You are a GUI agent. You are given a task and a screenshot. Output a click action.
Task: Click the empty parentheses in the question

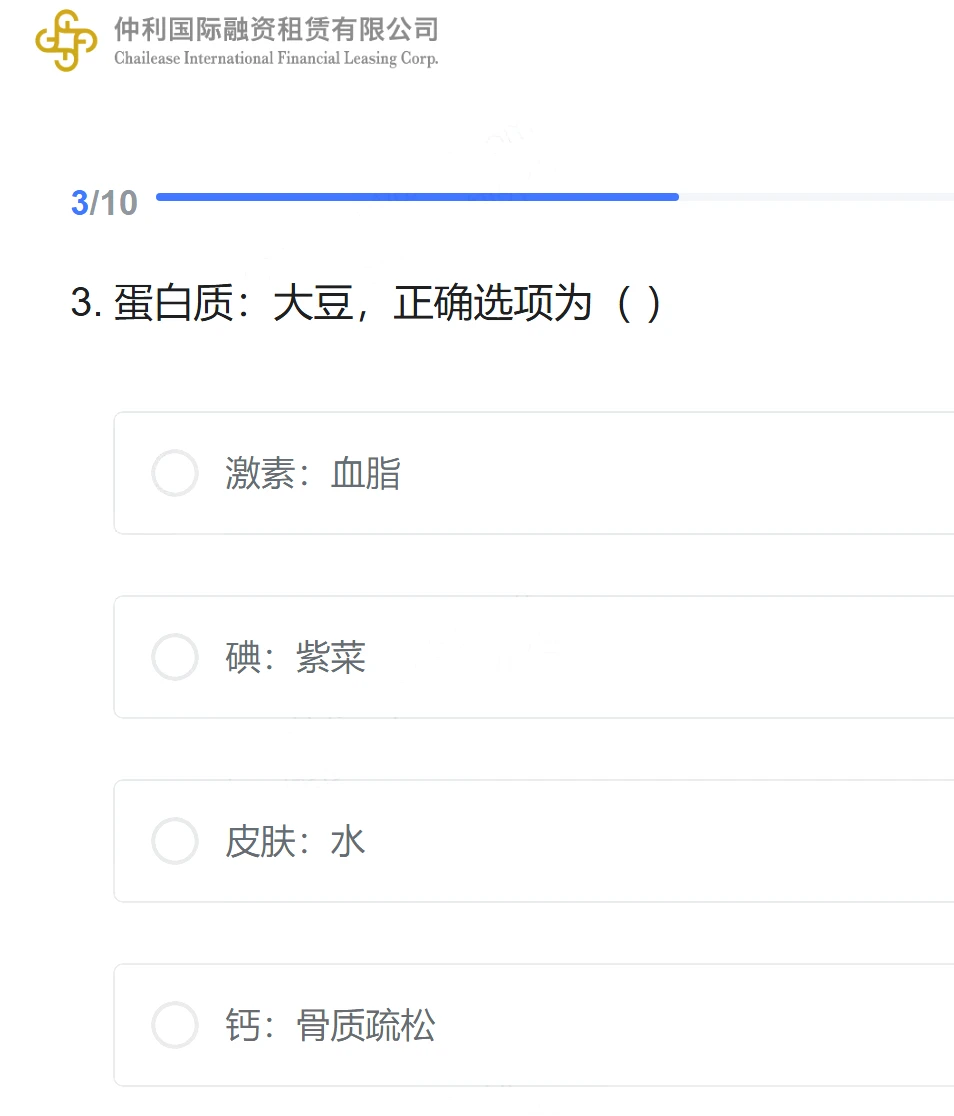[639, 304]
